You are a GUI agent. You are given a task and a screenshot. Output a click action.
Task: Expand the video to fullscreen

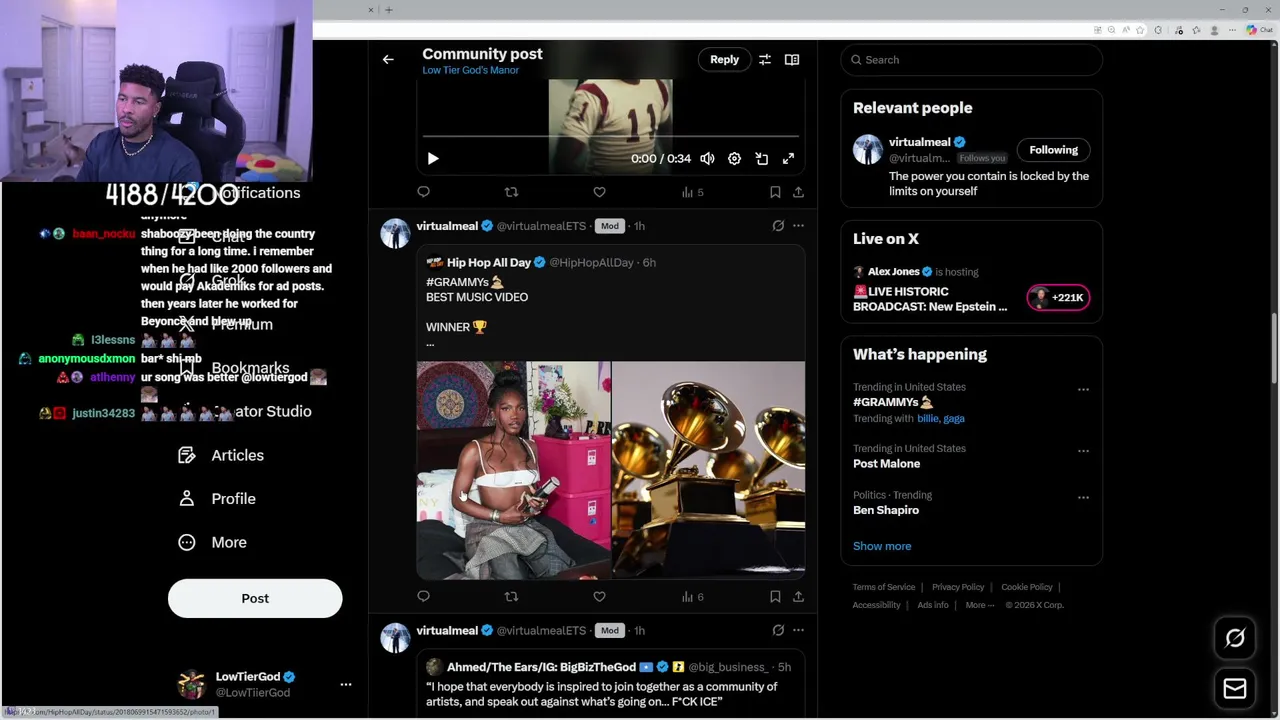tap(788, 159)
